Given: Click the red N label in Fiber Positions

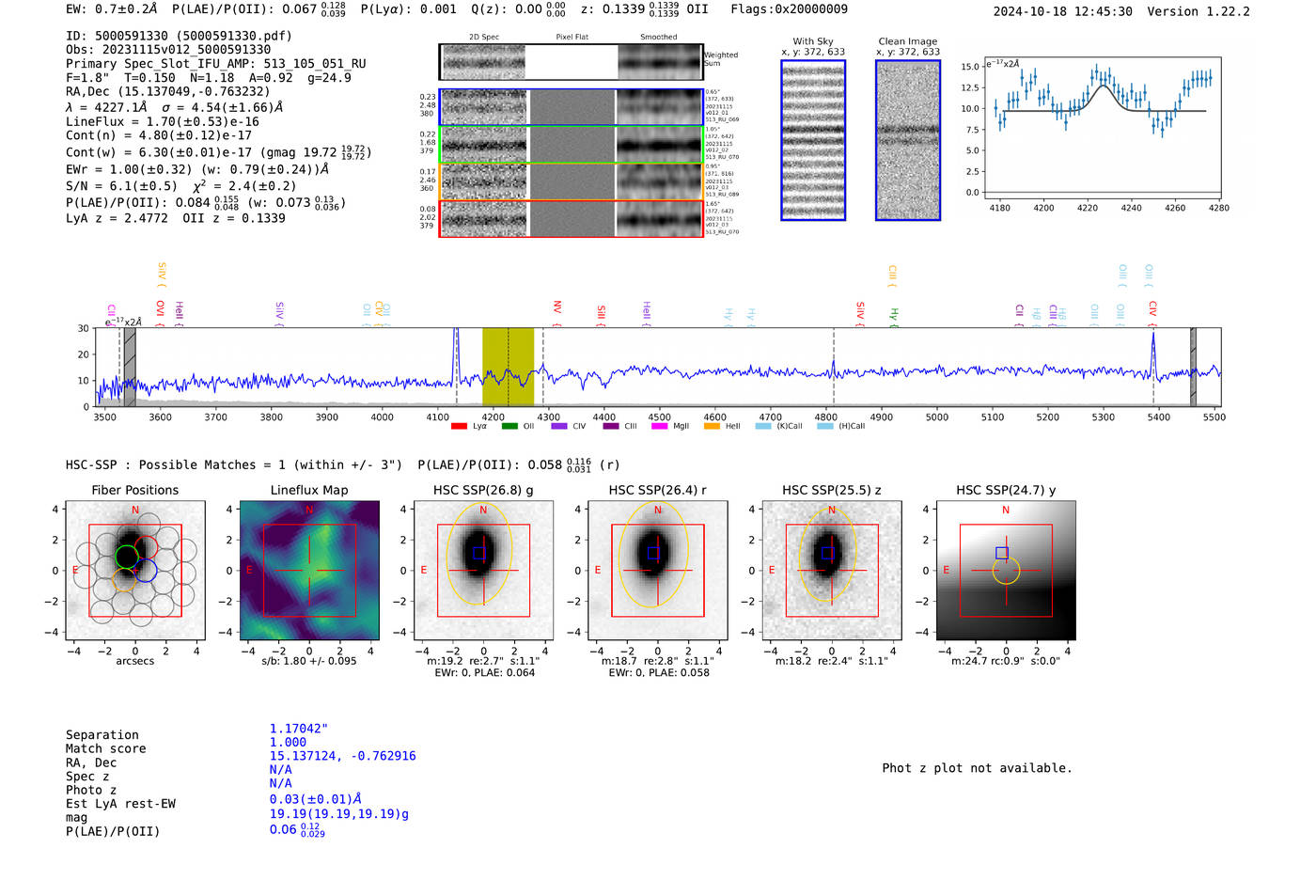Looking at the screenshot, I should [135, 511].
